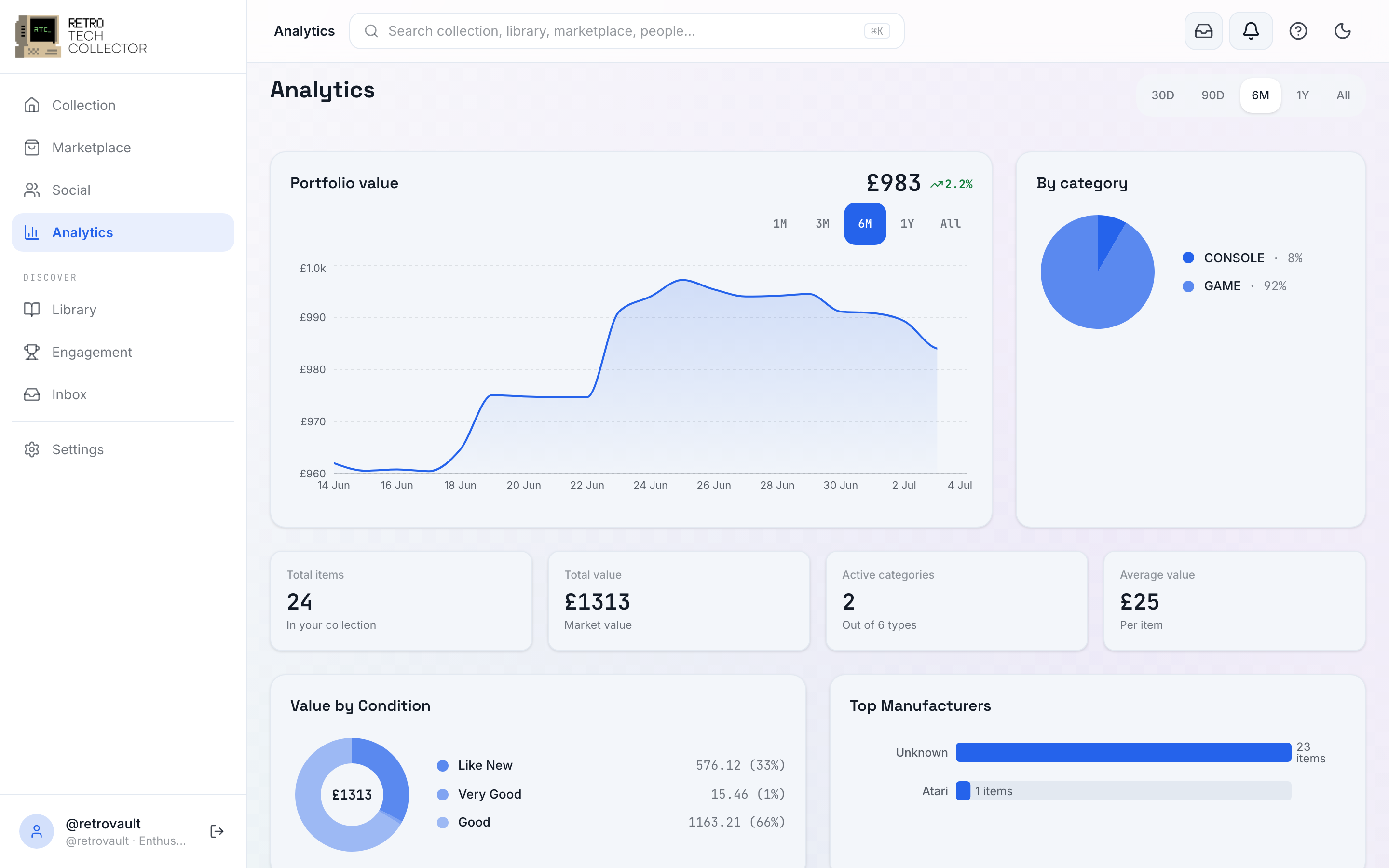1389x868 pixels.
Task: Click the Average value card
Action: [1235, 600]
